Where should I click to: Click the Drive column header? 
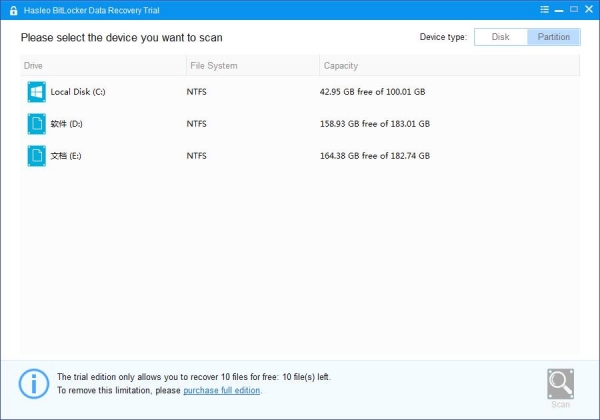click(103, 65)
